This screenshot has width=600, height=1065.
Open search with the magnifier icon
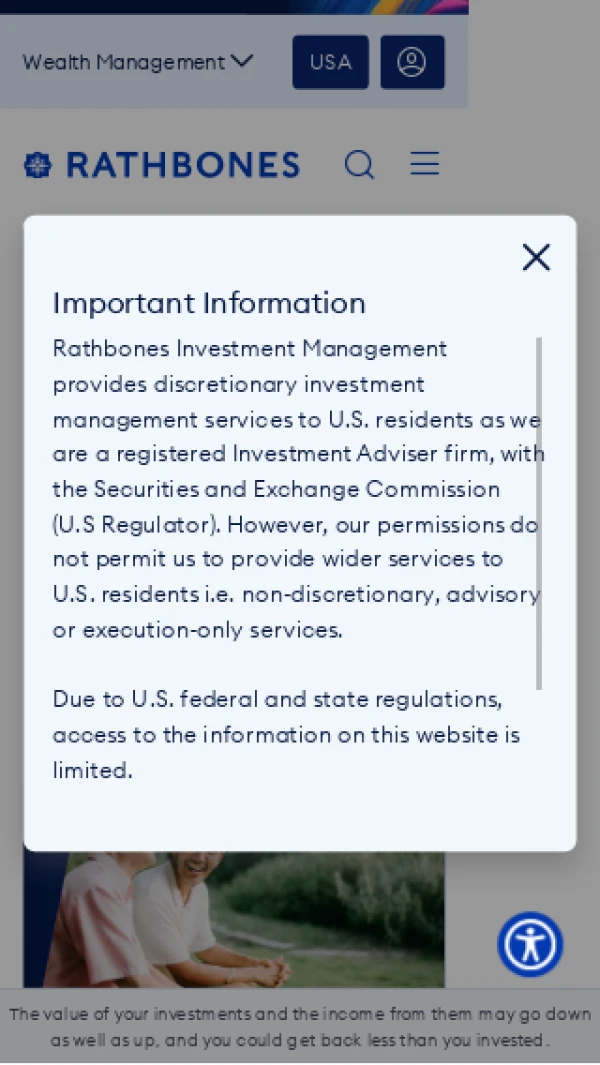[359, 164]
